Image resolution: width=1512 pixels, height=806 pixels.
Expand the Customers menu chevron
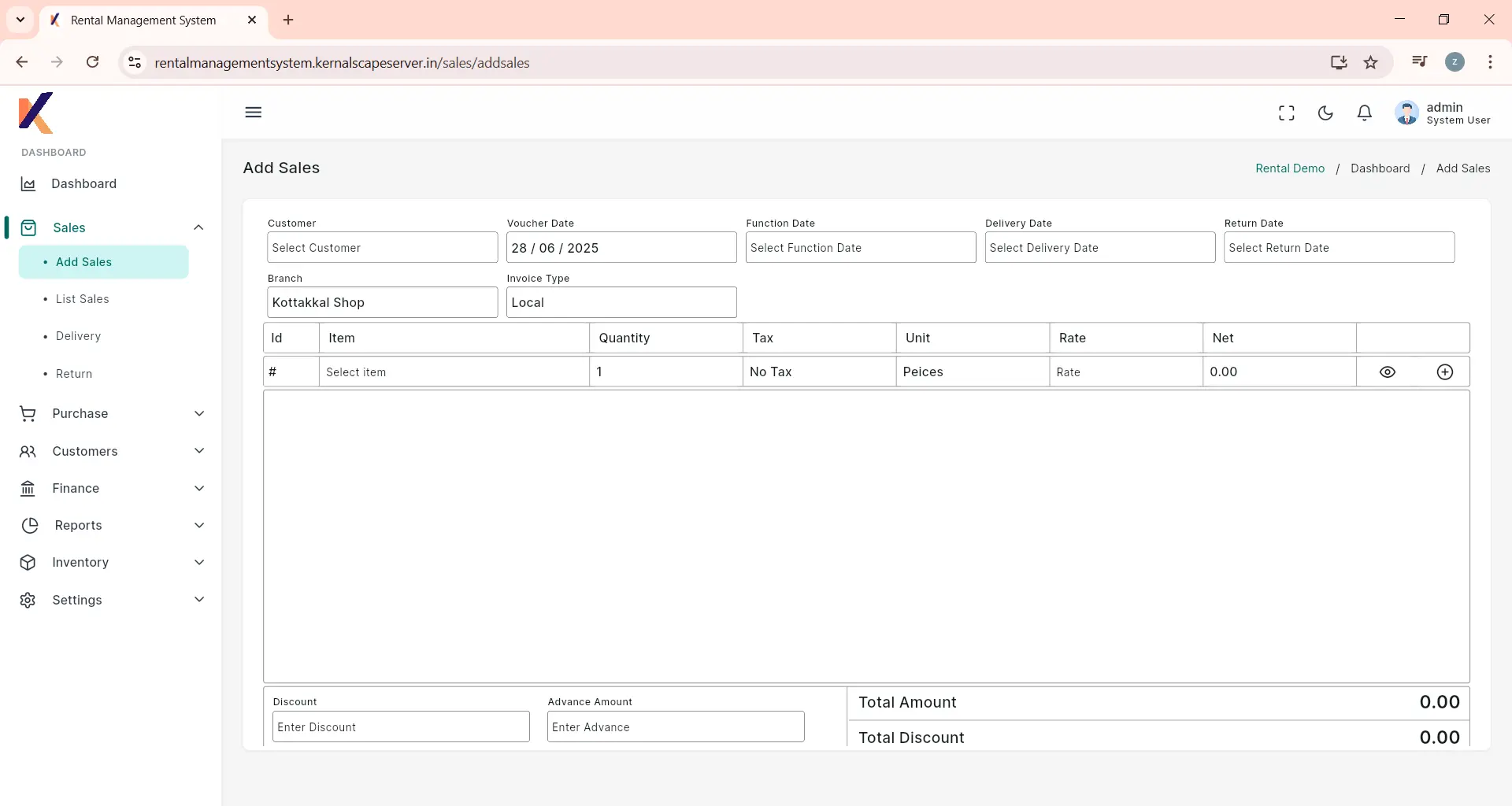click(199, 451)
